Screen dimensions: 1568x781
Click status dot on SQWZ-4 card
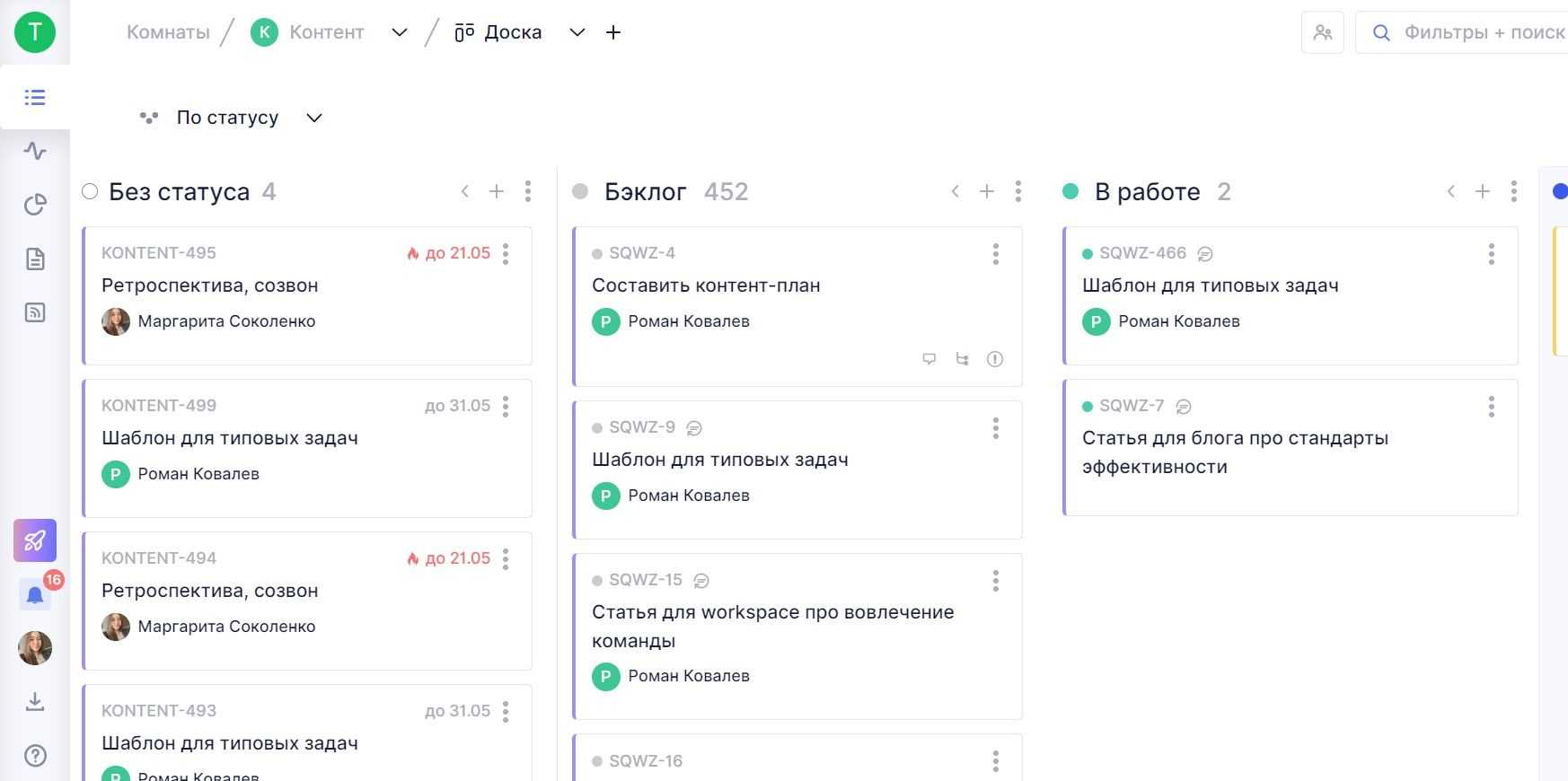(x=597, y=254)
